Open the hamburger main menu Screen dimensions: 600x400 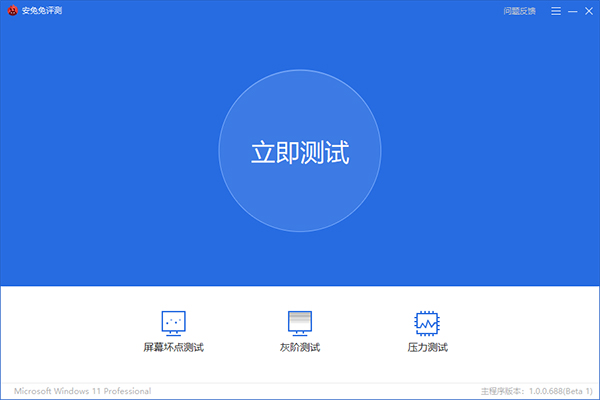[x=556, y=11]
